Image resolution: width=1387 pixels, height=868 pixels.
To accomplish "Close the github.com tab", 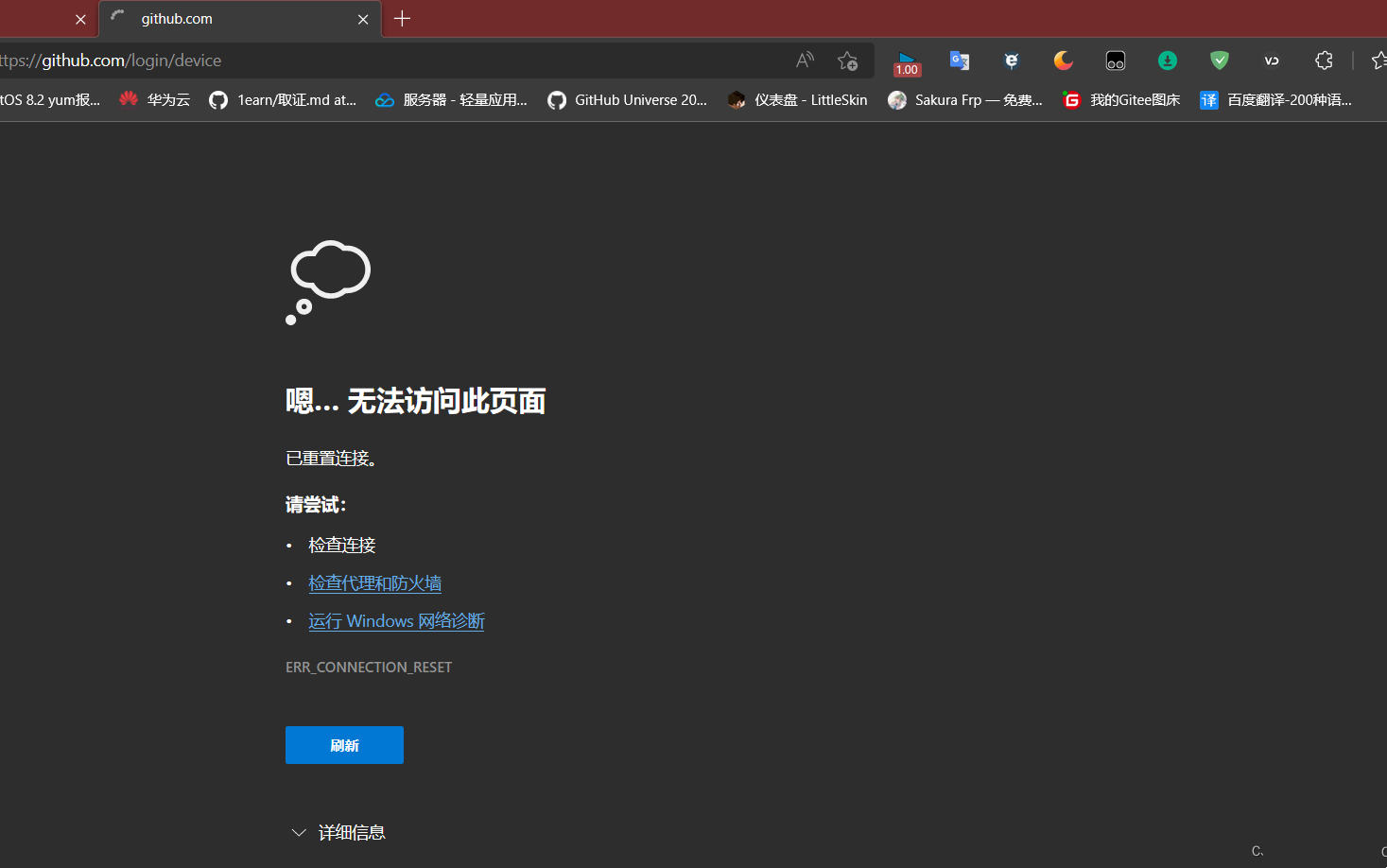I will tap(363, 19).
